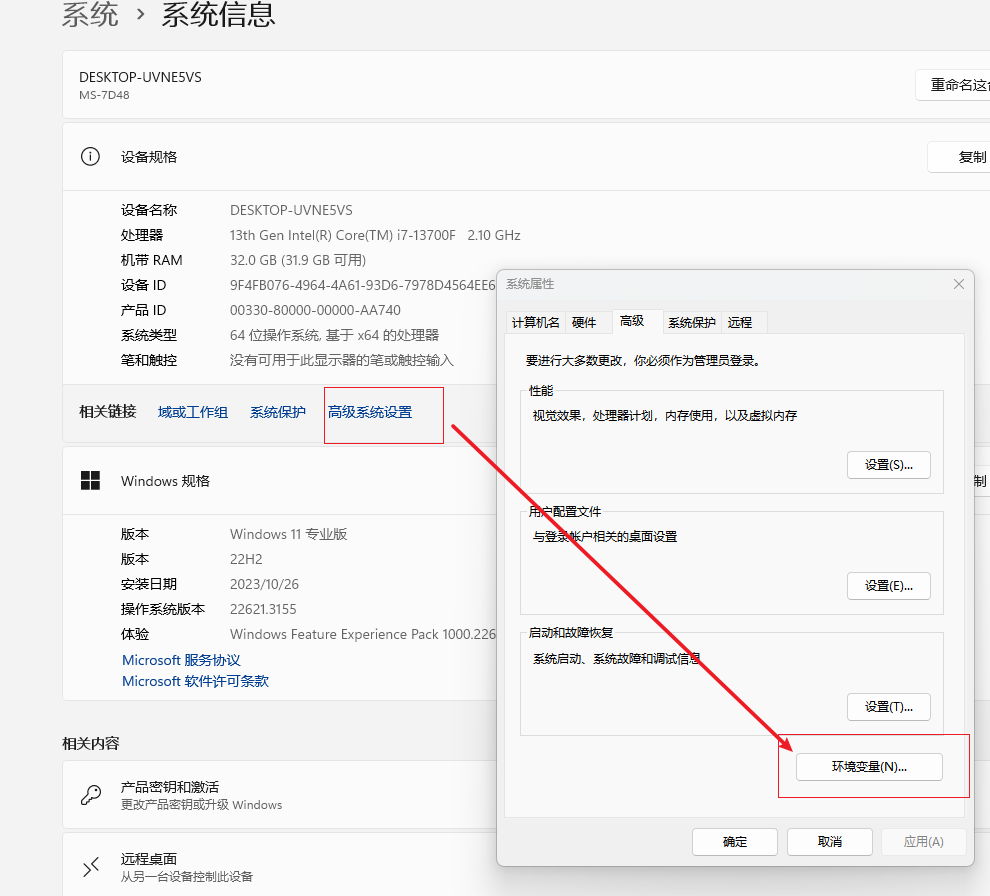Viewport: 990px width, 896px height.
Task: Select the device ID value 9F4FB076-4964
Action: (362, 285)
